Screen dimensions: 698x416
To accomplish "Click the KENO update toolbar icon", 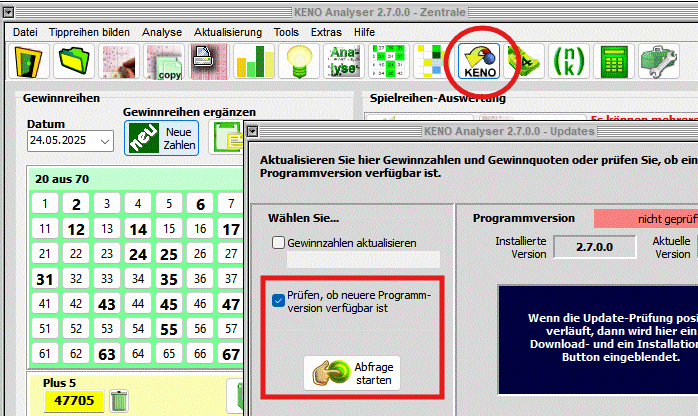I will (x=479, y=61).
